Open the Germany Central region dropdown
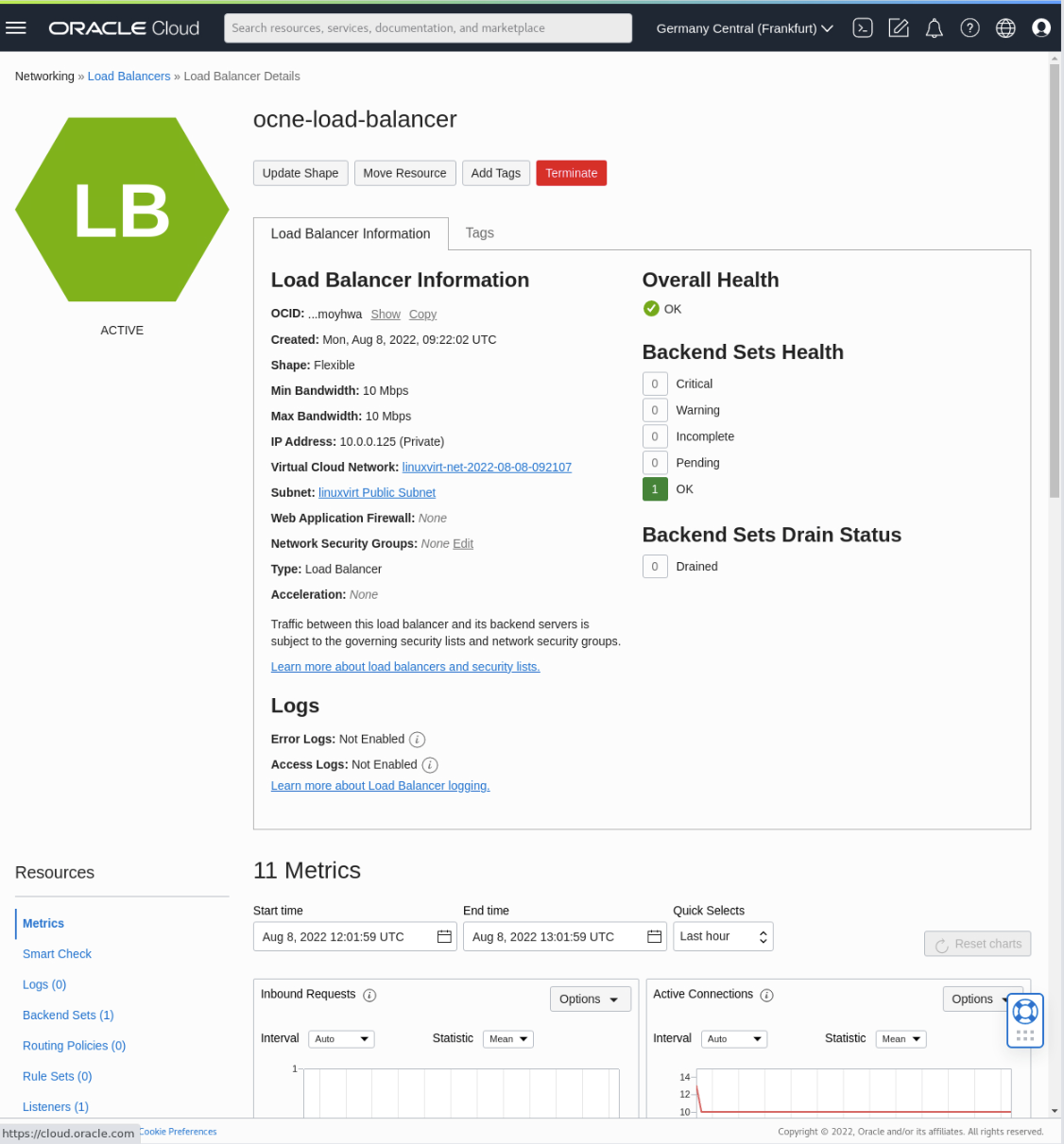Image resolution: width=1064 pixels, height=1144 pixels. click(x=745, y=27)
